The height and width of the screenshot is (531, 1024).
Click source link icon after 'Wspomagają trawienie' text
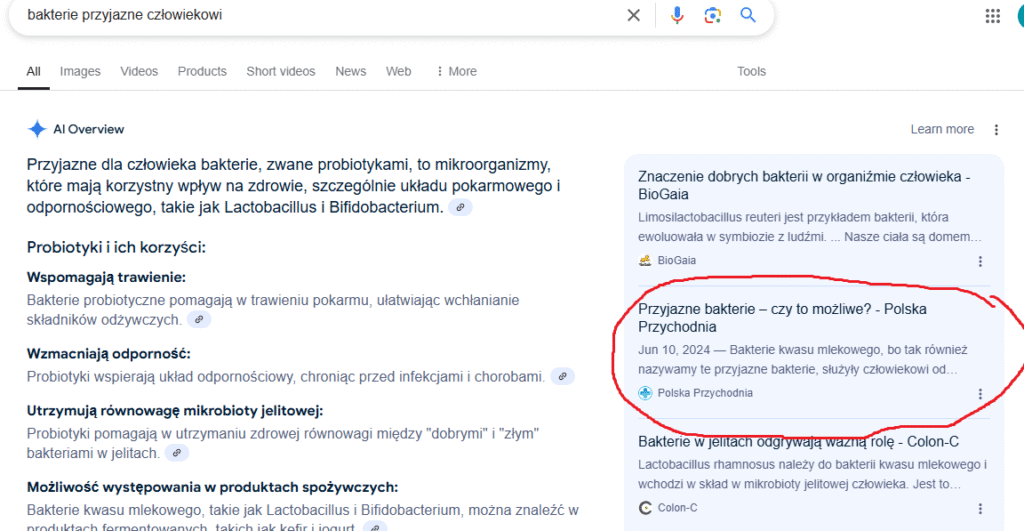pos(199,320)
